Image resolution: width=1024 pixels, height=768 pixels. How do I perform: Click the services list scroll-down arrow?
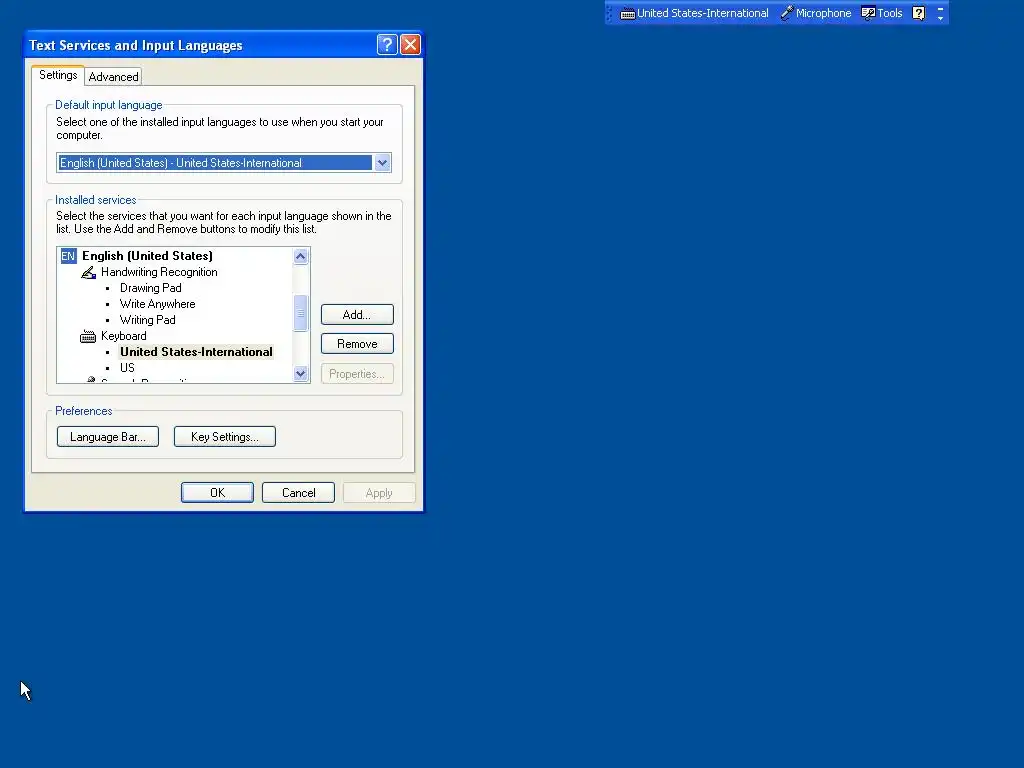[300, 374]
